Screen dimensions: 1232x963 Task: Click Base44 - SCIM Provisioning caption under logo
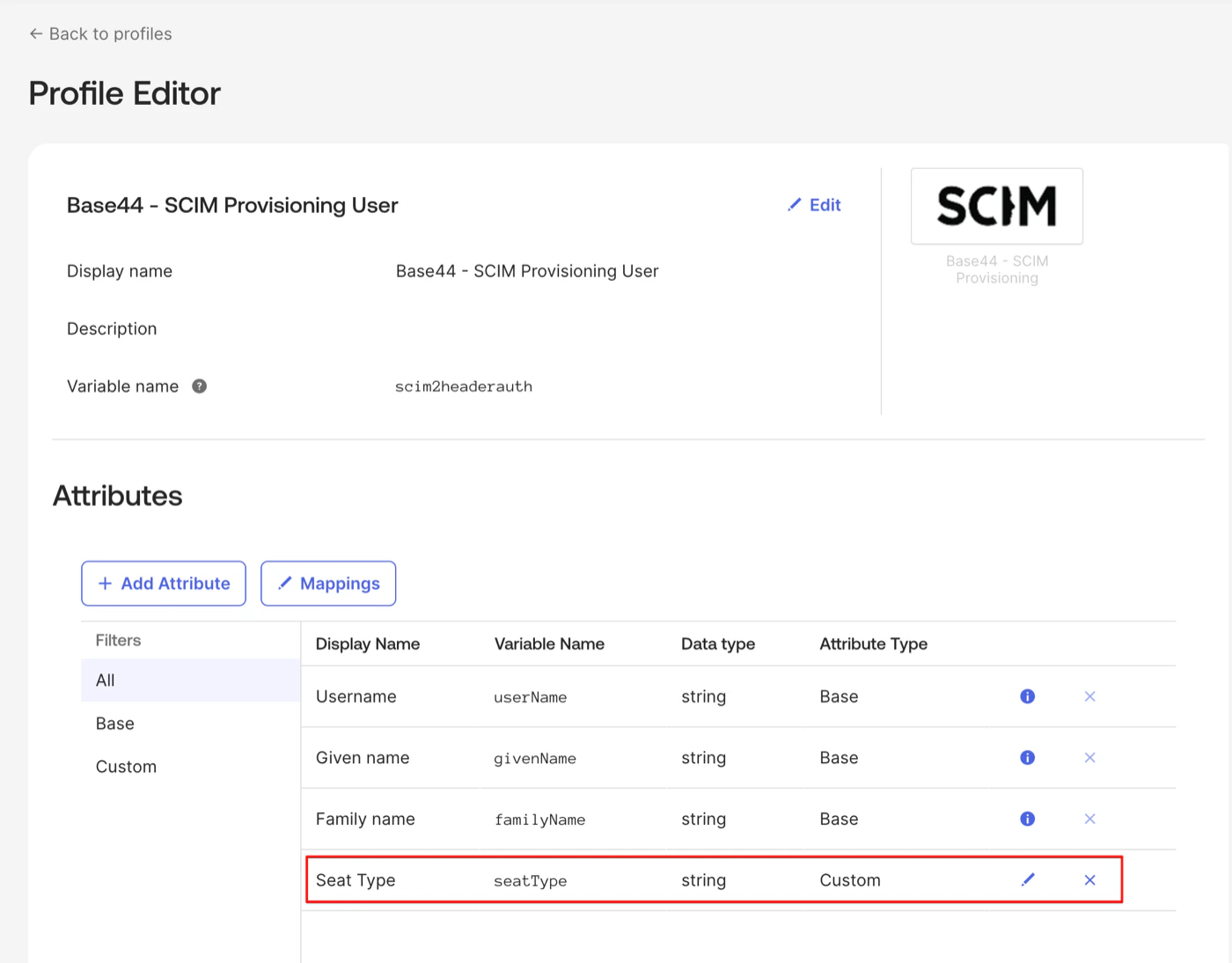tap(997, 269)
